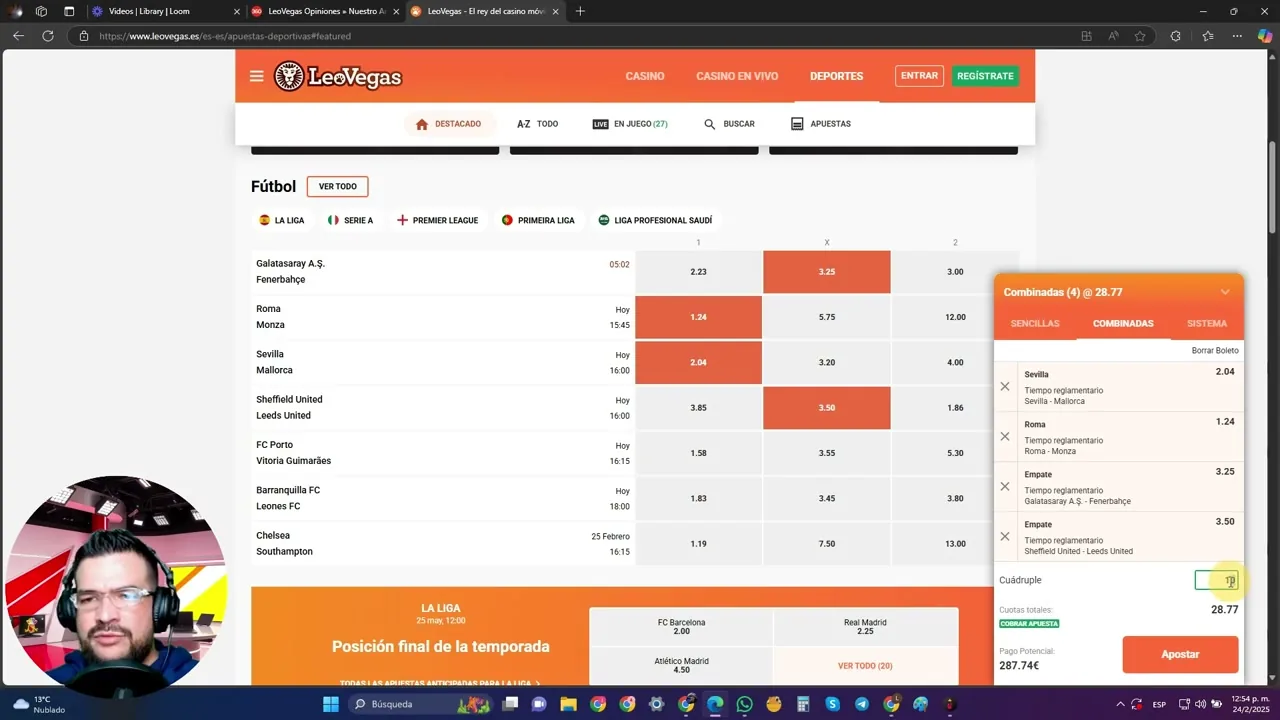This screenshot has height=720, width=1280.
Task: Deselect Galatasaray-Fenerbahçe draw odds 3.25
Action: tap(826, 272)
